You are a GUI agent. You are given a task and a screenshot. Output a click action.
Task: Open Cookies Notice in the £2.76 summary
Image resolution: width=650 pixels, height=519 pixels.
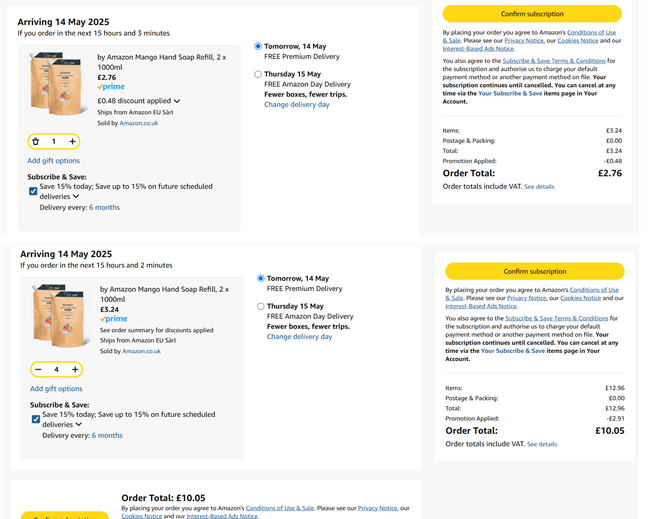578,41
